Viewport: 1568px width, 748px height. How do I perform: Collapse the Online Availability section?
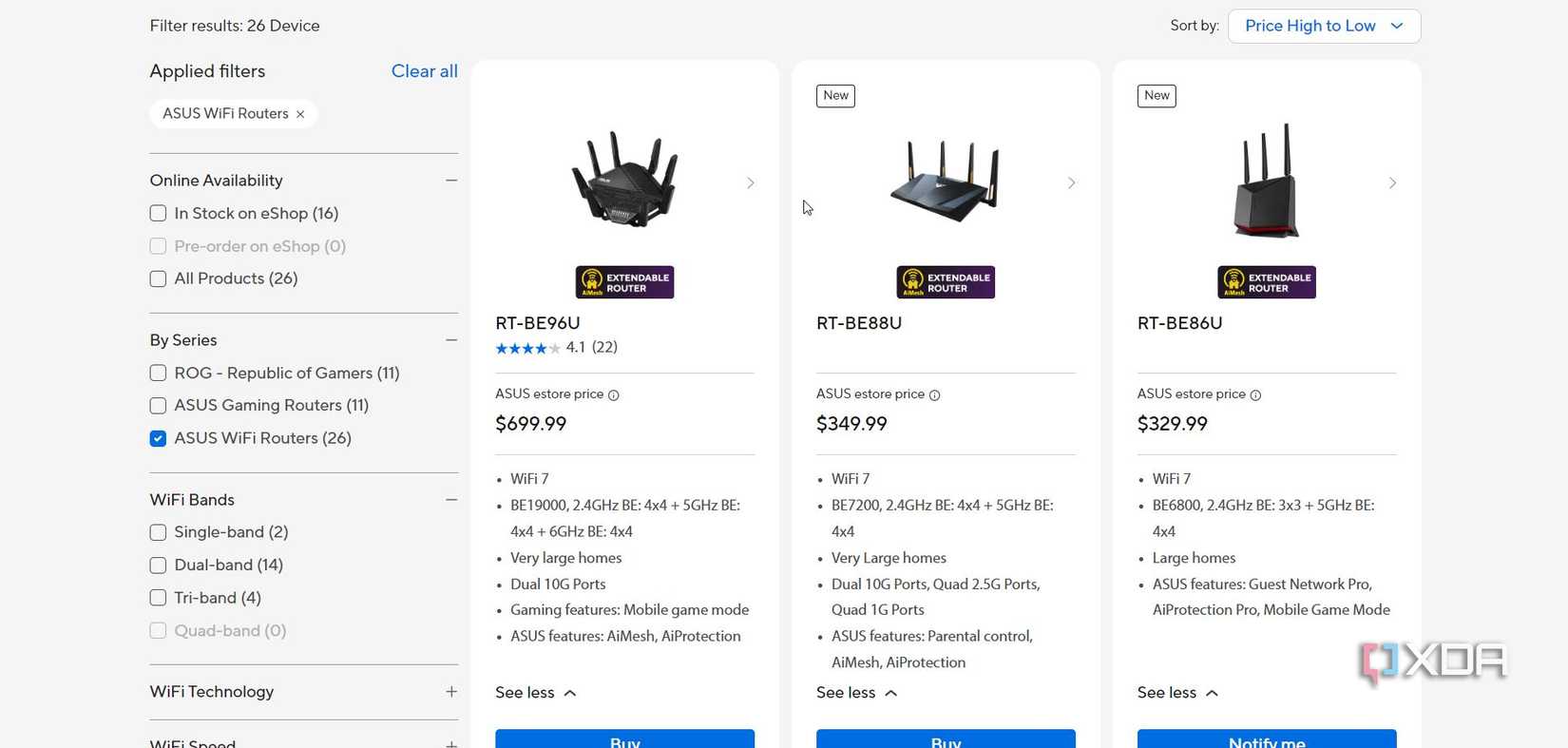451,180
